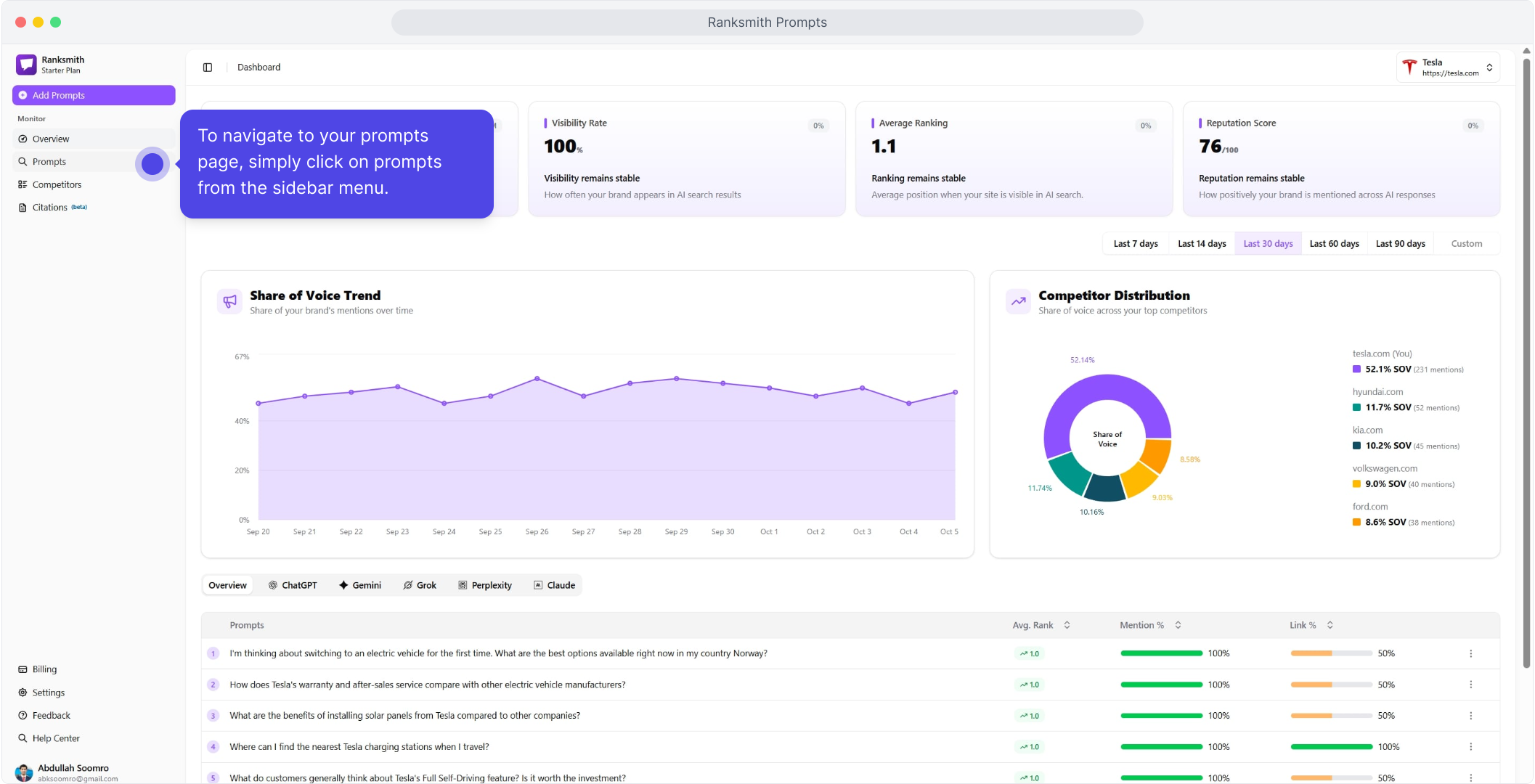This screenshot has width=1535, height=784.
Task: Click the purple tesla.com legend swatch
Action: click(x=1356, y=369)
